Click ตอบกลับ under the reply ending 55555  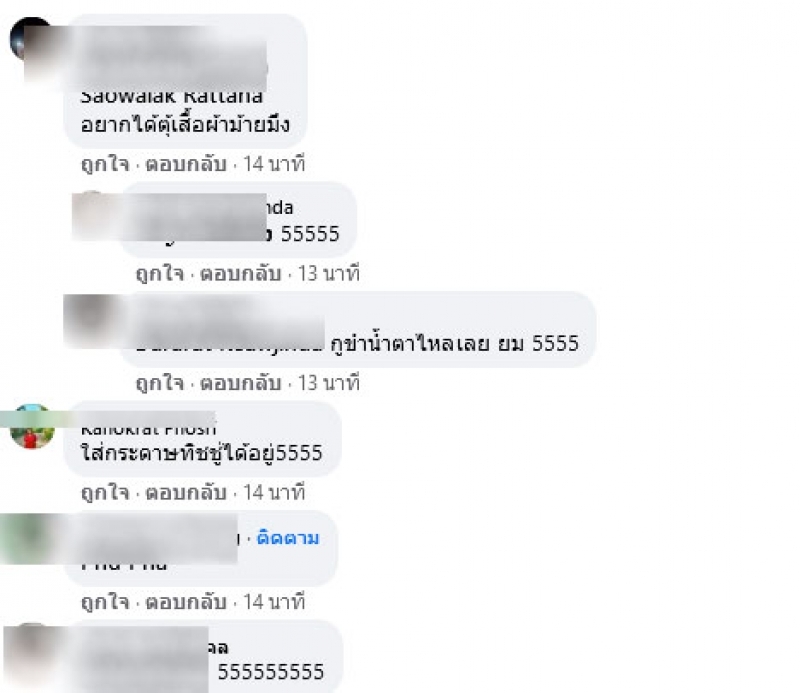pos(240,274)
